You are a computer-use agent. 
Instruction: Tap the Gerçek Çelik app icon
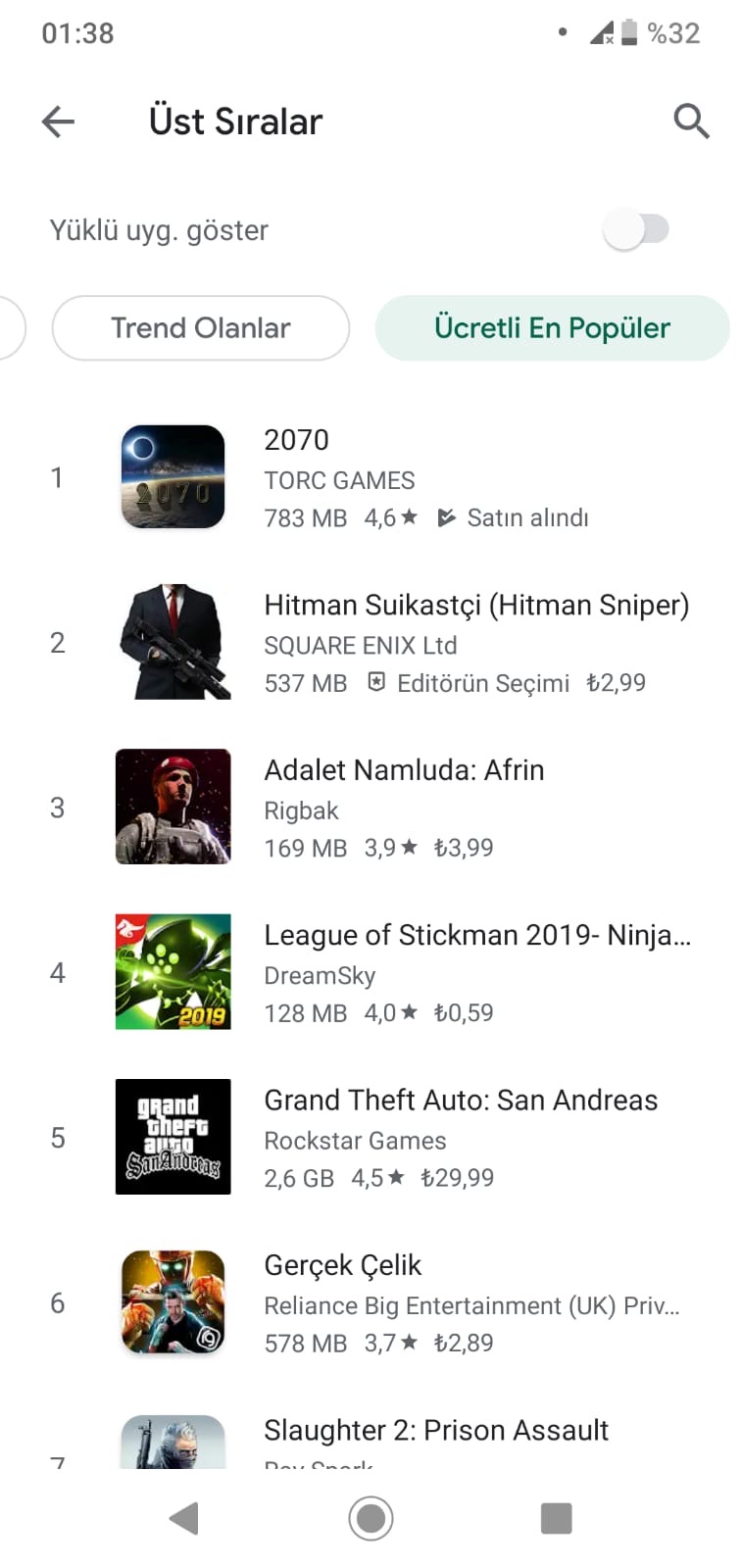173,1302
